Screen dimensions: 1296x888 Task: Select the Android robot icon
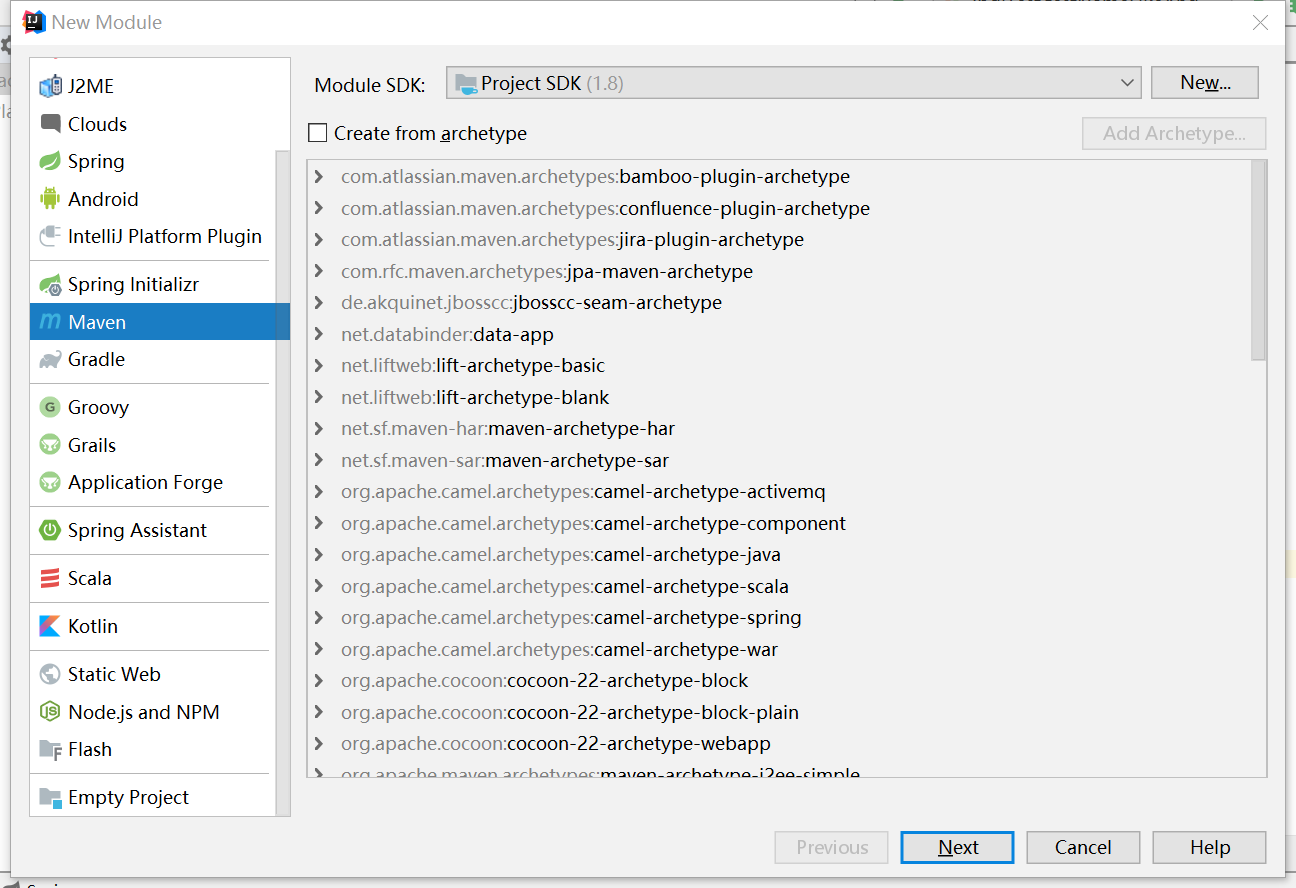click(50, 199)
